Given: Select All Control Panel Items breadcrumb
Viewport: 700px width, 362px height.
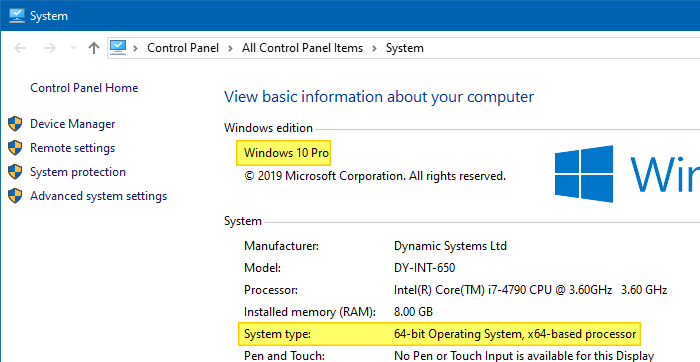Looking at the screenshot, I should 302,48.
